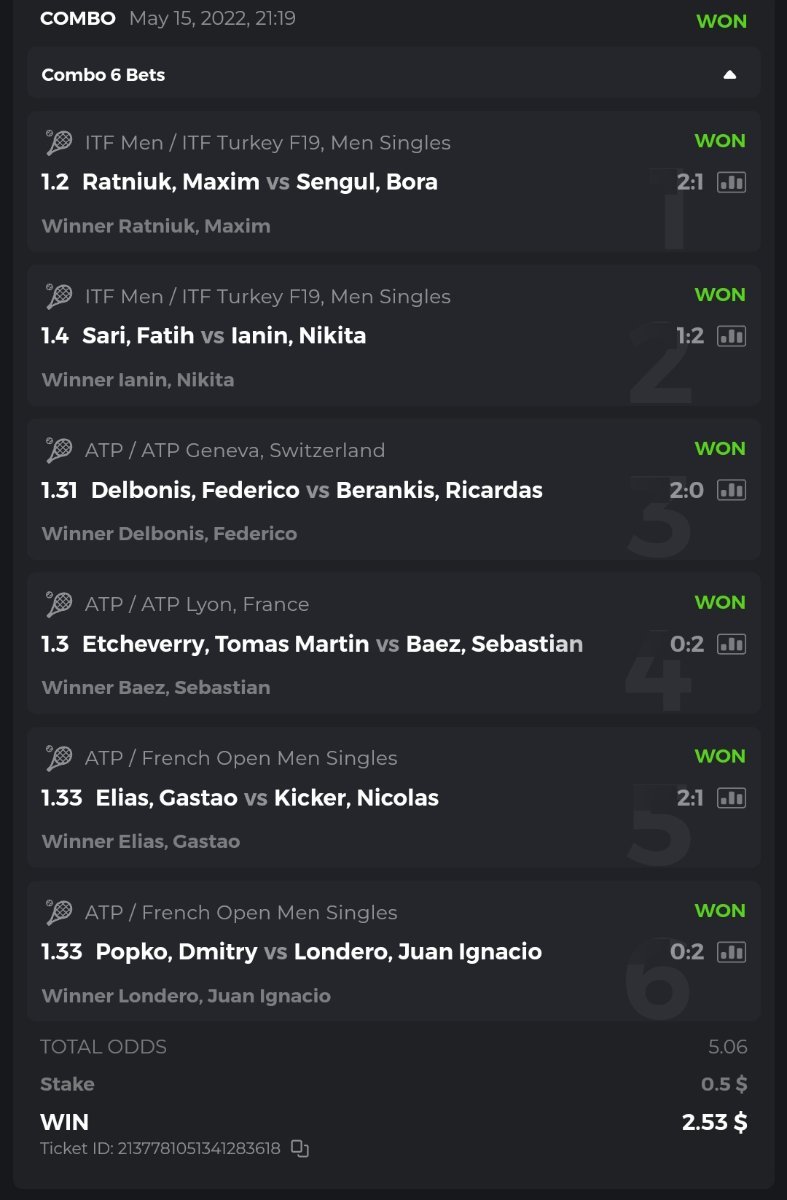This screenshot has height=1200, width=787.
Task: Open statistics for Sari vs Ianin match
Action: (731, 336)
